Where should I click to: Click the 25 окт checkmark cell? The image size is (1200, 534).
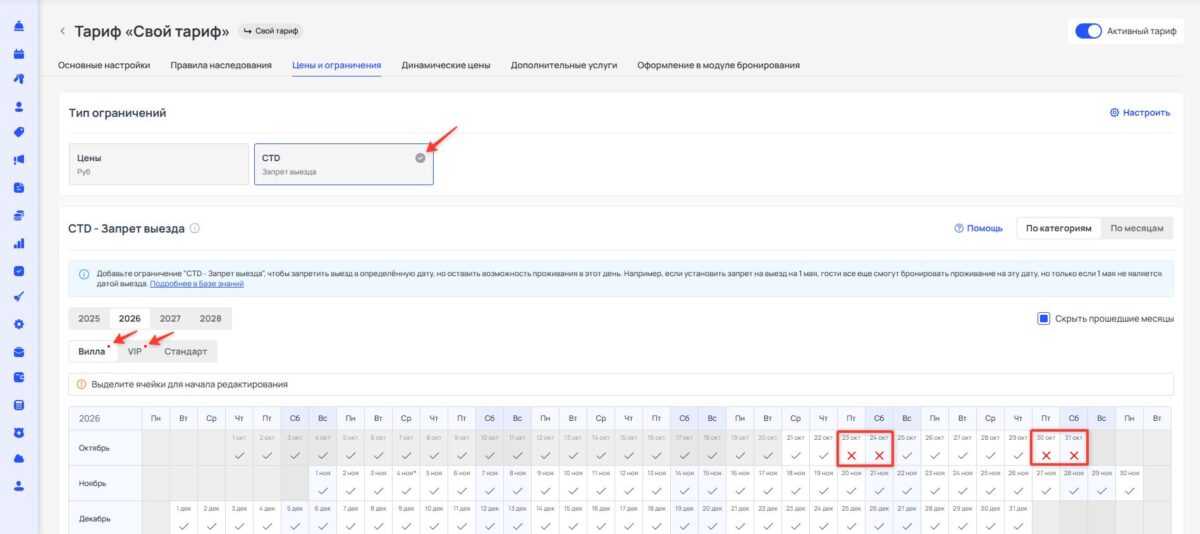tap(907, 446)
